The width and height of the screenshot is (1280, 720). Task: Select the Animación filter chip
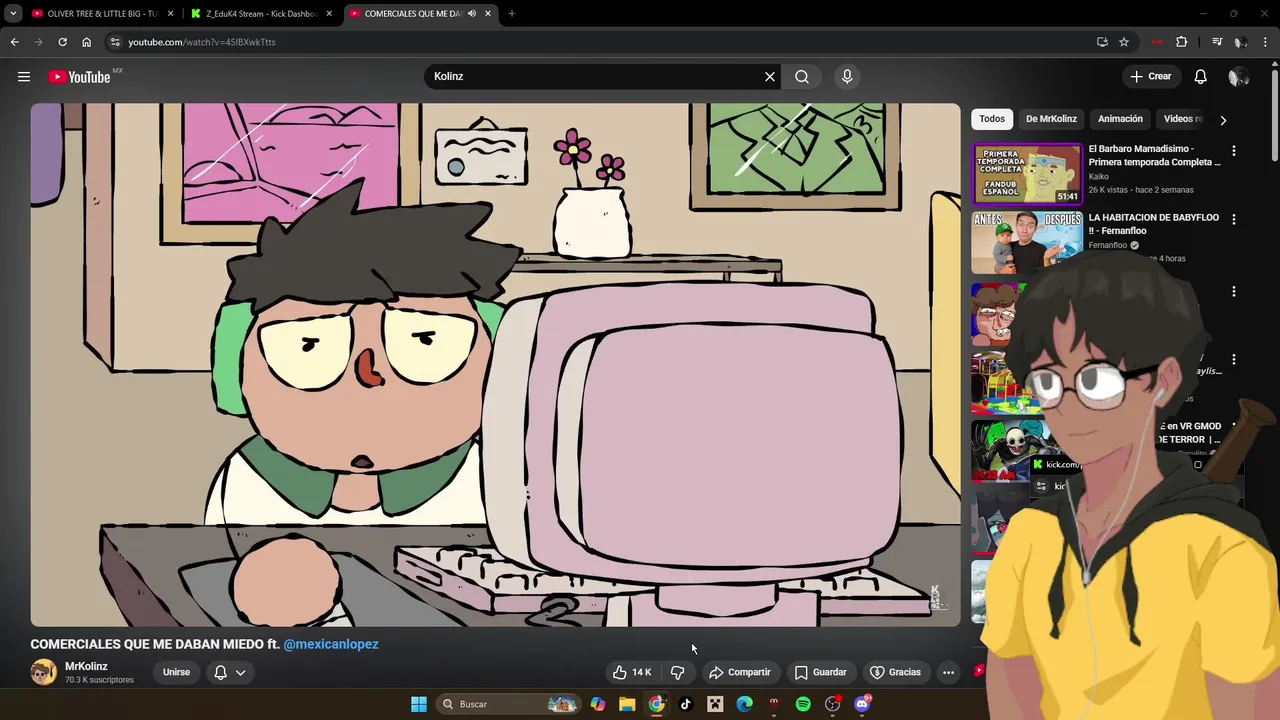pyautogui.click(x=1120, y=119)
